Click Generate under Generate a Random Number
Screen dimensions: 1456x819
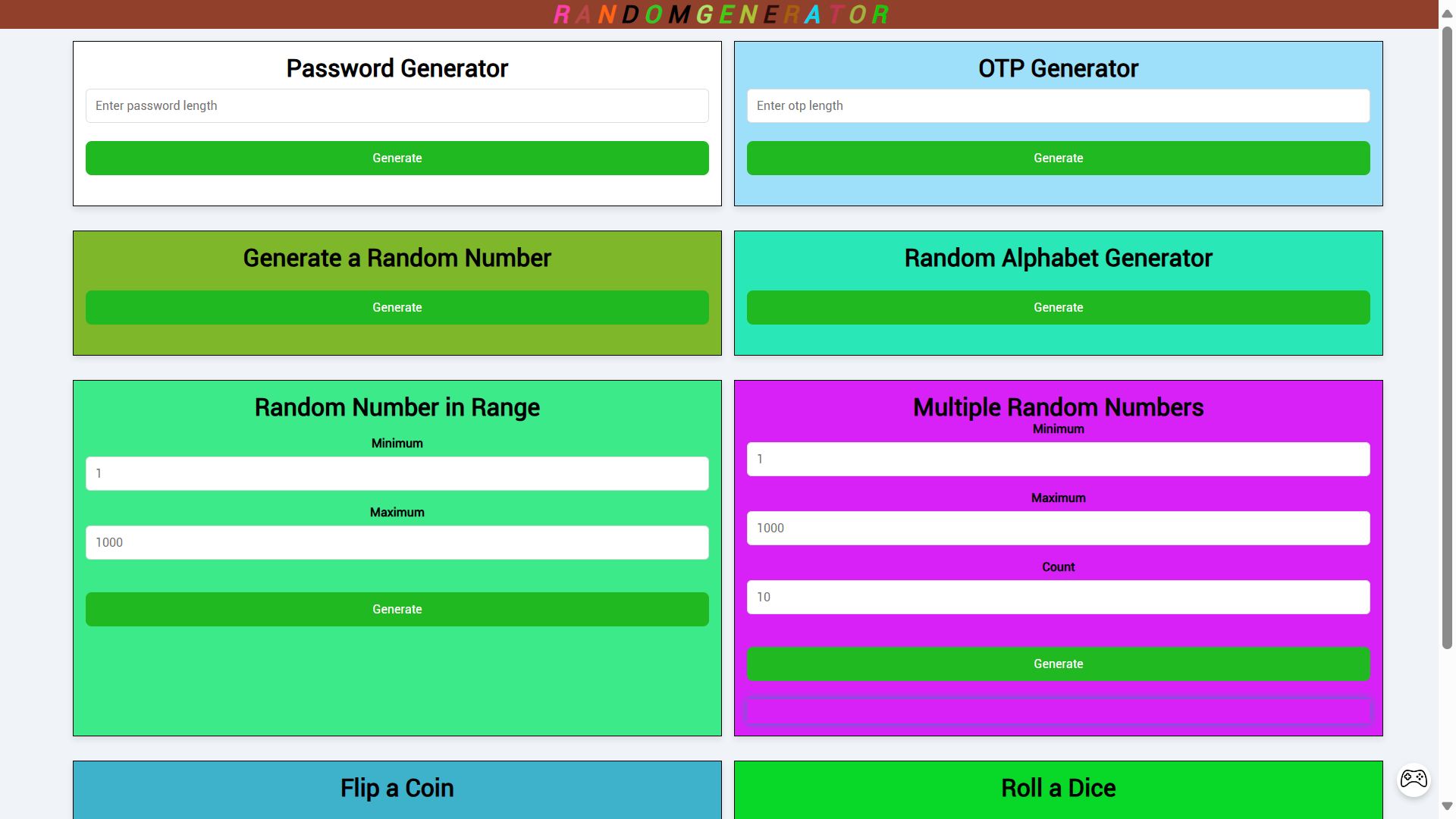[397, 308]
